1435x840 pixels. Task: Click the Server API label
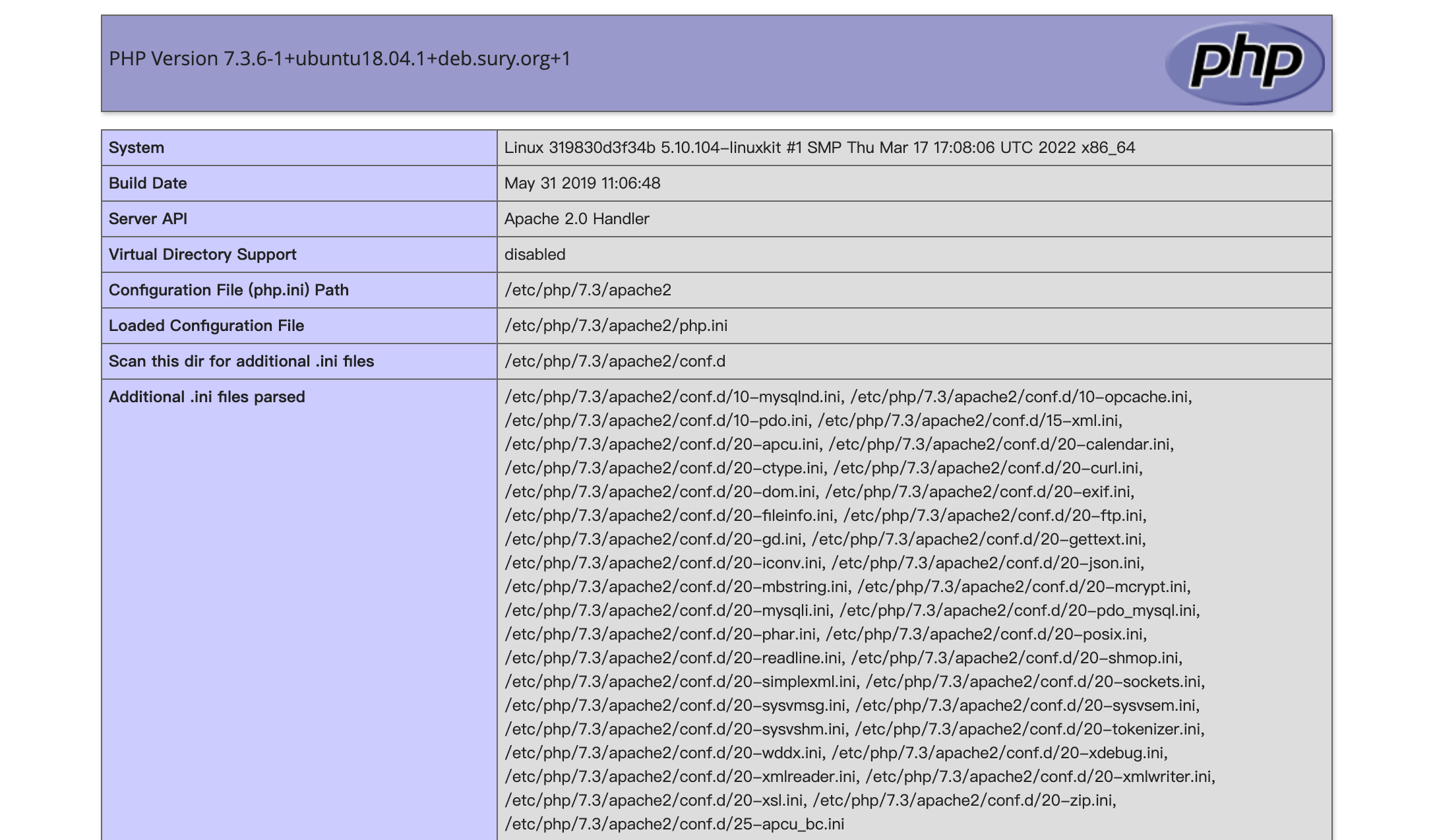(x=148, y=219)
